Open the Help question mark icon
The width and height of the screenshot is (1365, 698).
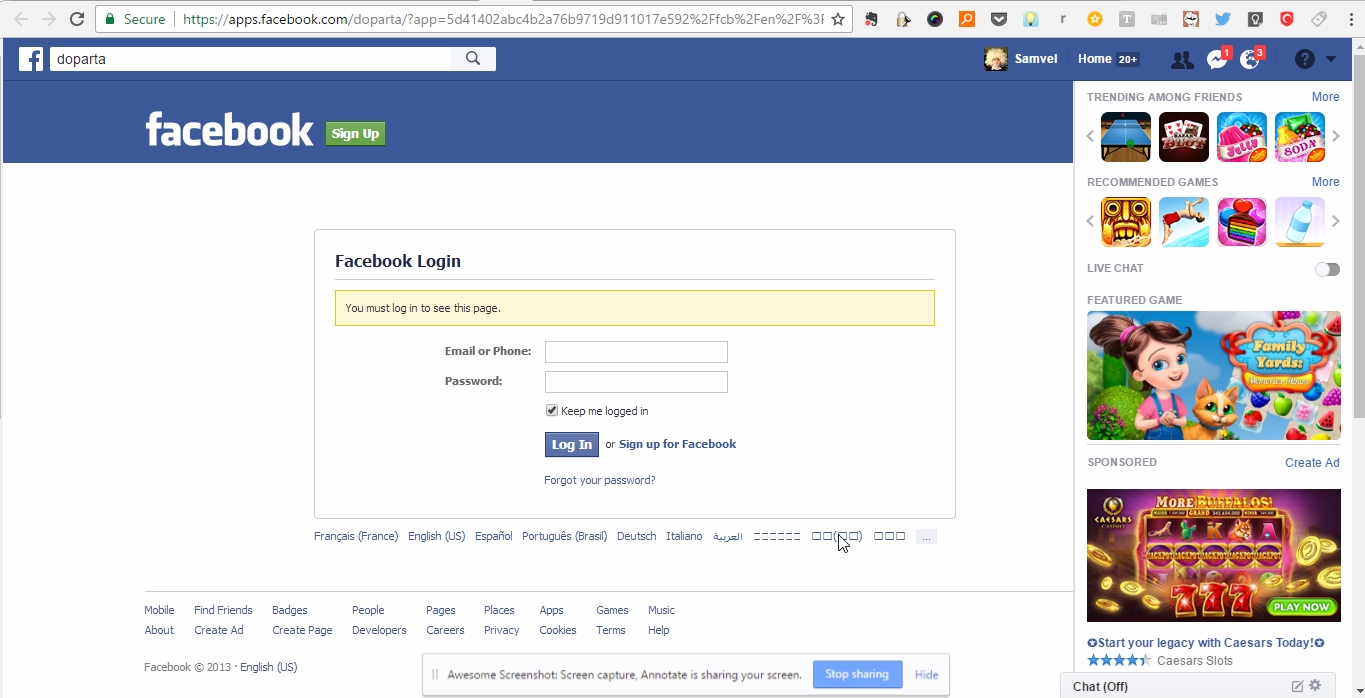coord(1305,59)
